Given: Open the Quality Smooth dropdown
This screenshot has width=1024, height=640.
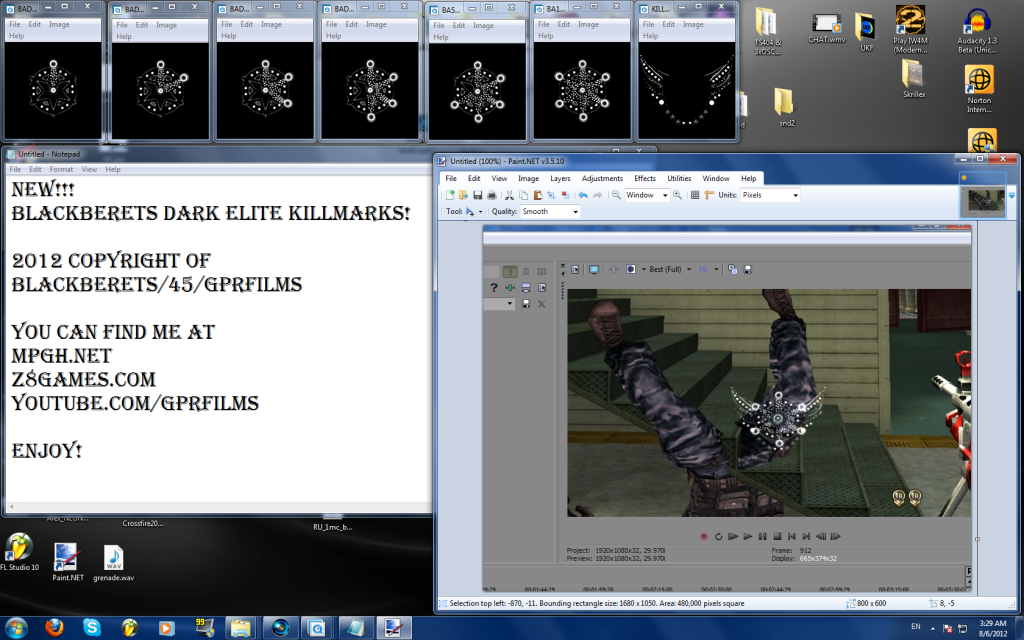Looking at the screenshot, I should click(574, 212).
